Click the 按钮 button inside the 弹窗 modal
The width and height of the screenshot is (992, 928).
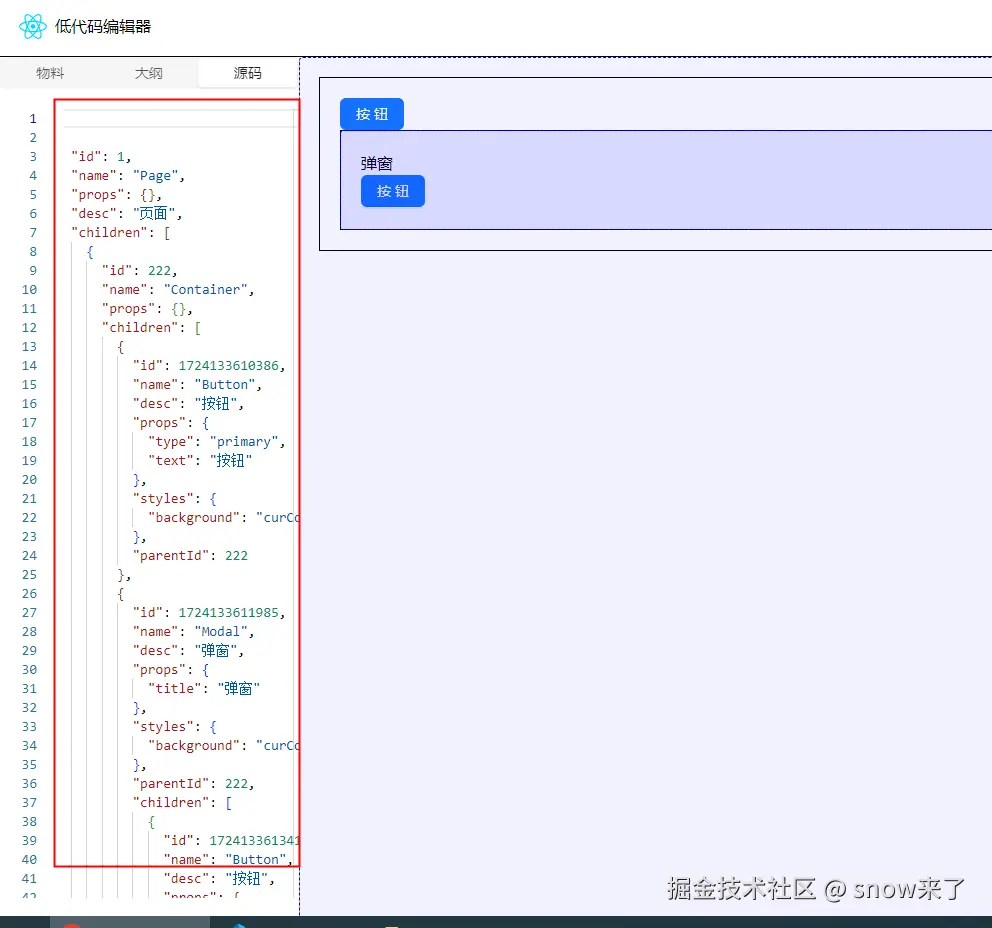pyautogui.click(x=393, y=191)
